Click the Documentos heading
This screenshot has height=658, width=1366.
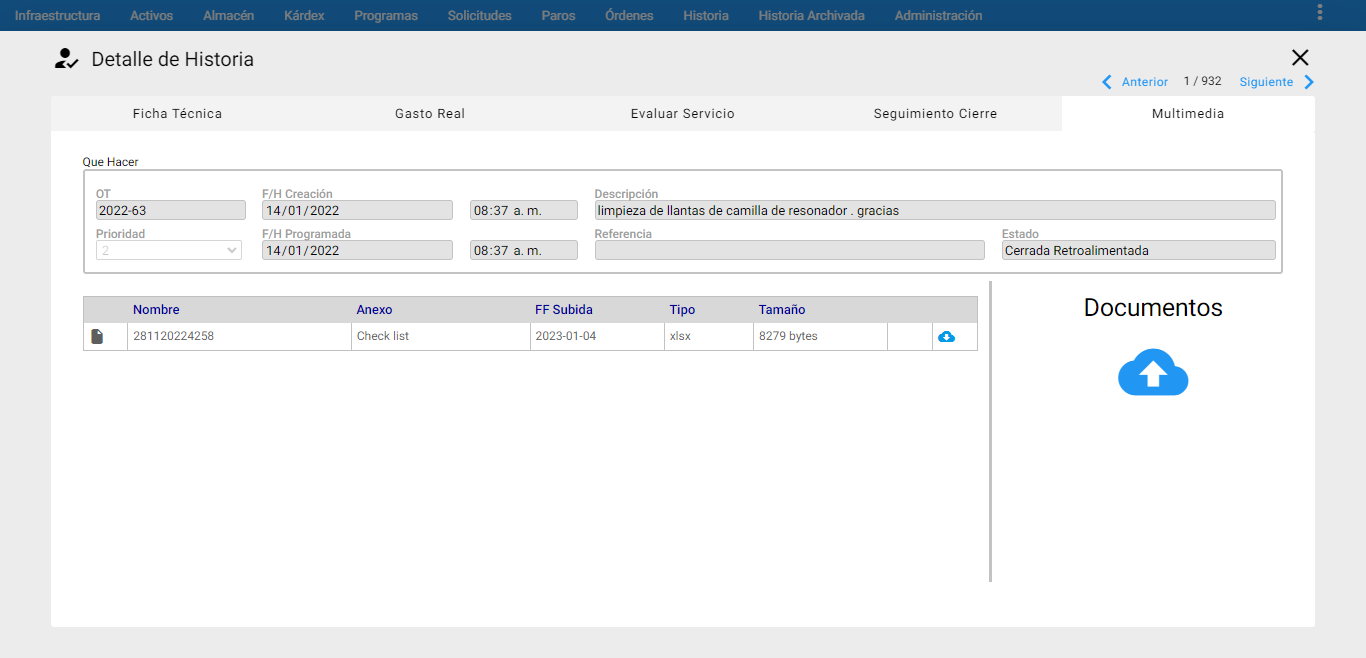(x=1153, y=308)
